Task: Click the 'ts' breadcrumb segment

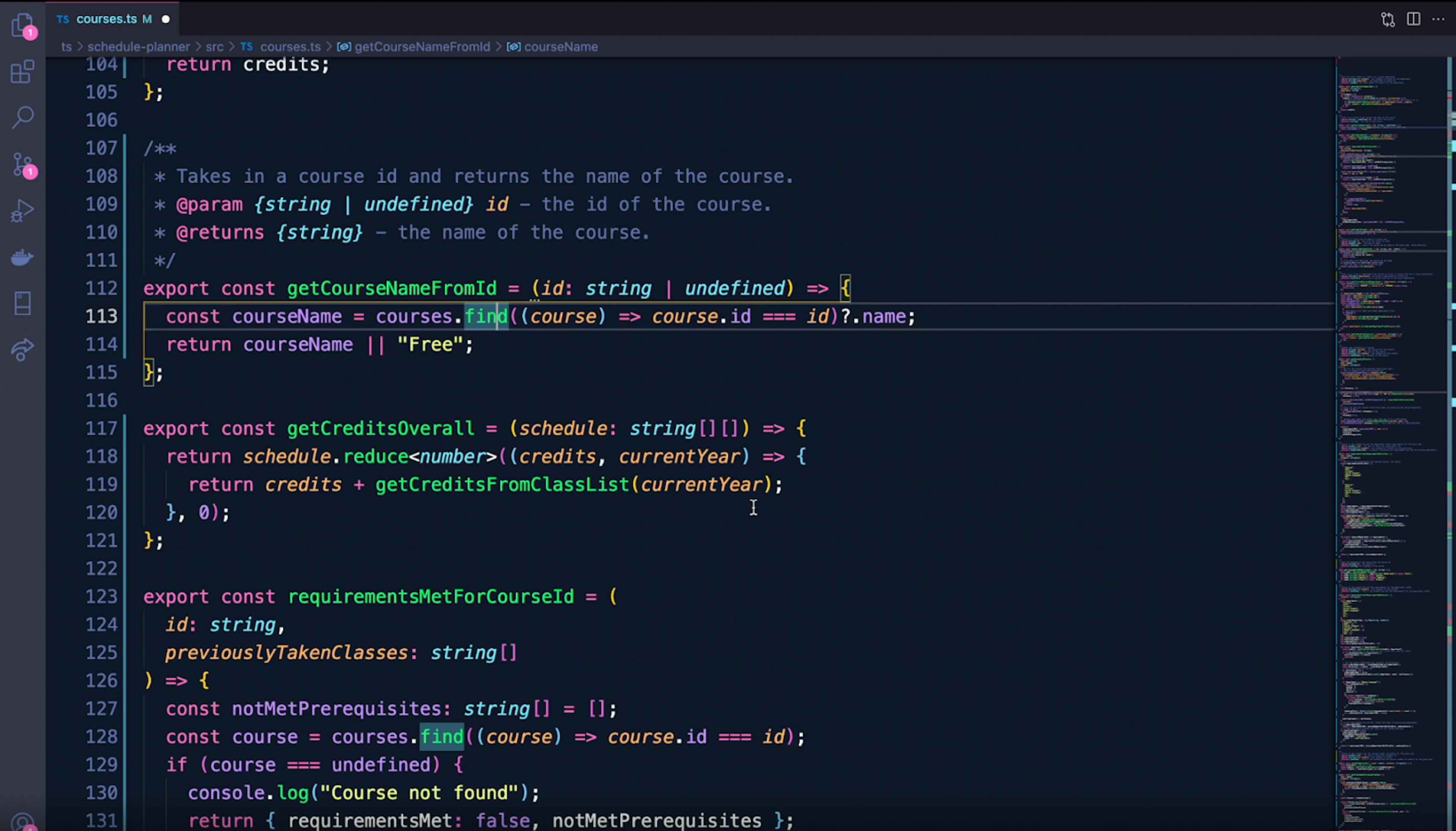Action: [67, 47]
